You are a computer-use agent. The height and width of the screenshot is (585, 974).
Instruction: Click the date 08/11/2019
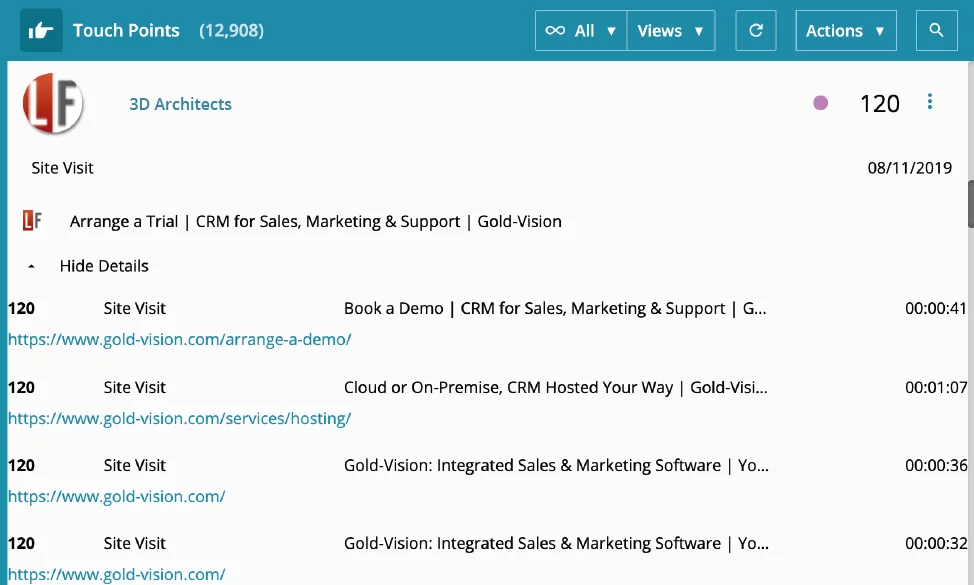click(x=909, y=168)
